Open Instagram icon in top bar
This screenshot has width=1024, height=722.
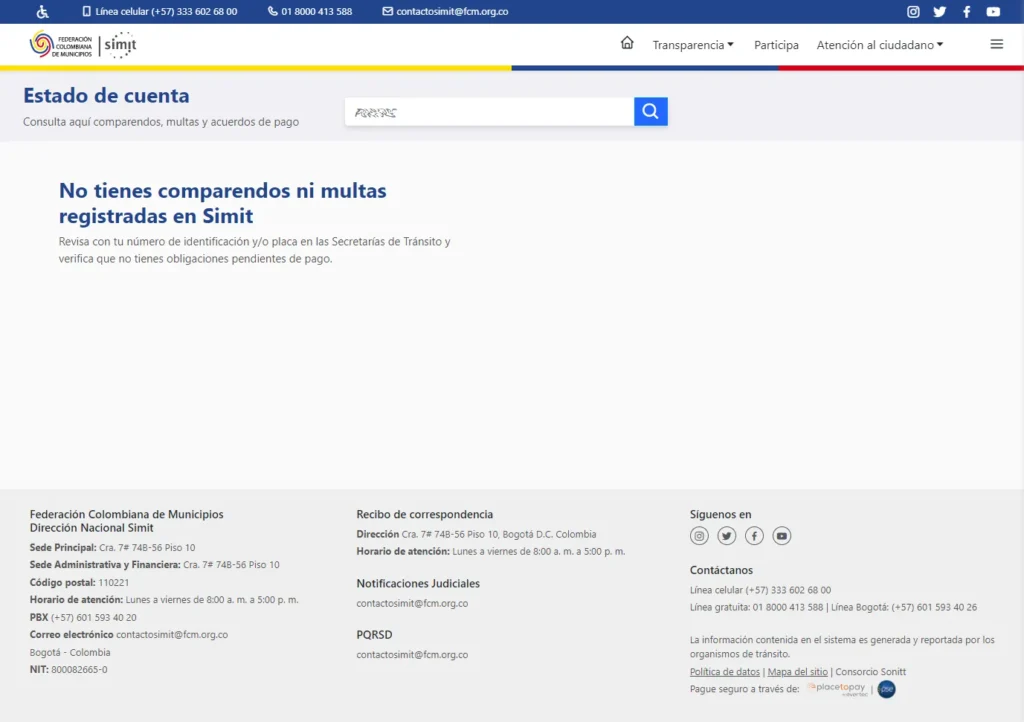coord(913,12)
